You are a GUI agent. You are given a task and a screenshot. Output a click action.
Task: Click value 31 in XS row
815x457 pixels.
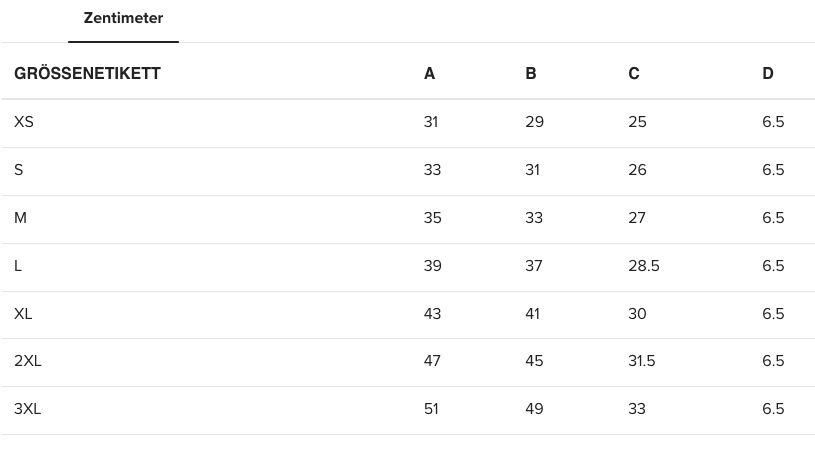tap(431, 122)
